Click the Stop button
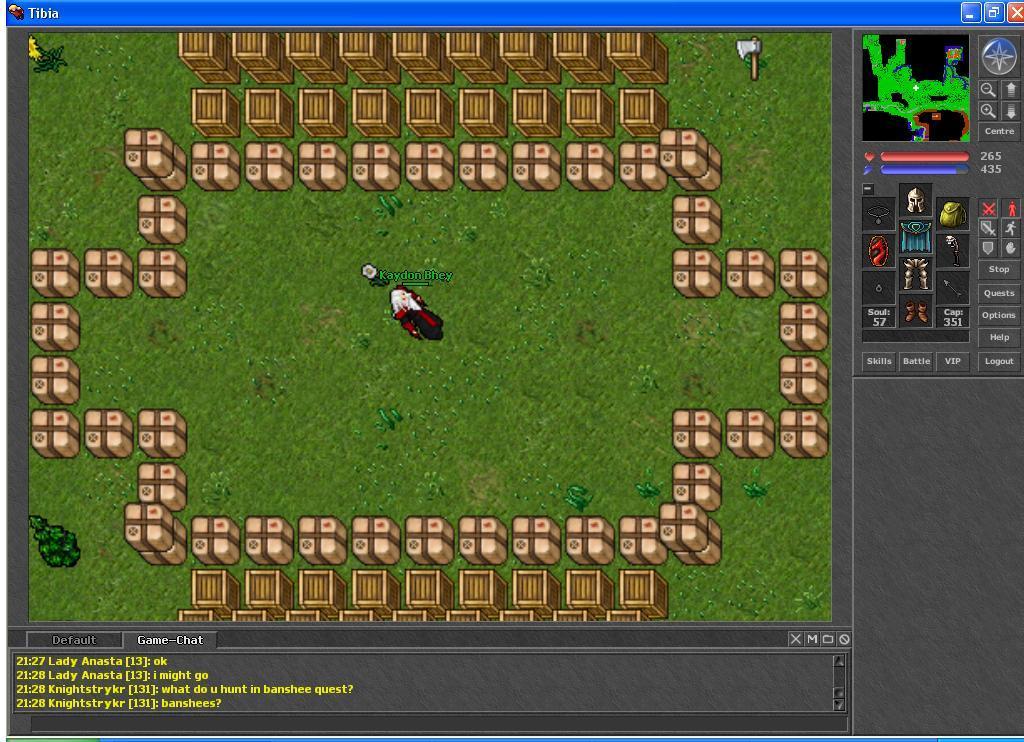Viewport: 1024px width, 742px height. [999, 269]
